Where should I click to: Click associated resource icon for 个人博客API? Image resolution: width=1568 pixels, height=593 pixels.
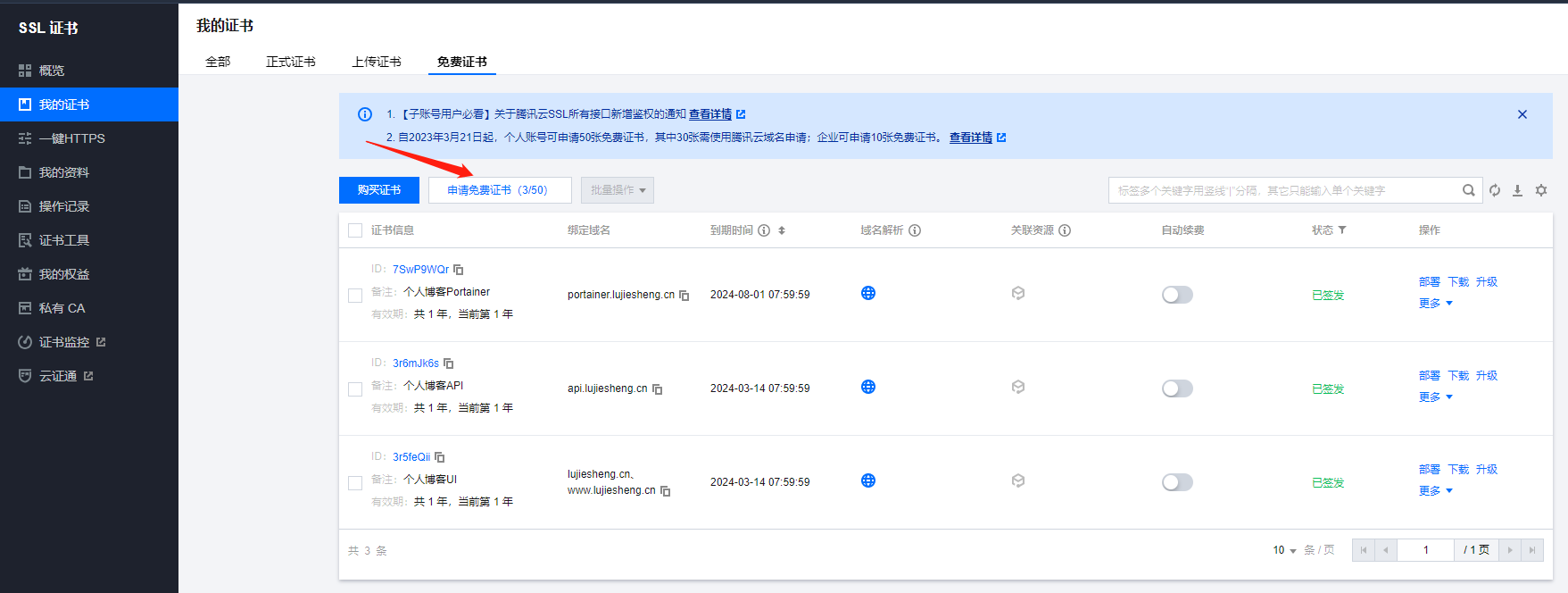1018,387
